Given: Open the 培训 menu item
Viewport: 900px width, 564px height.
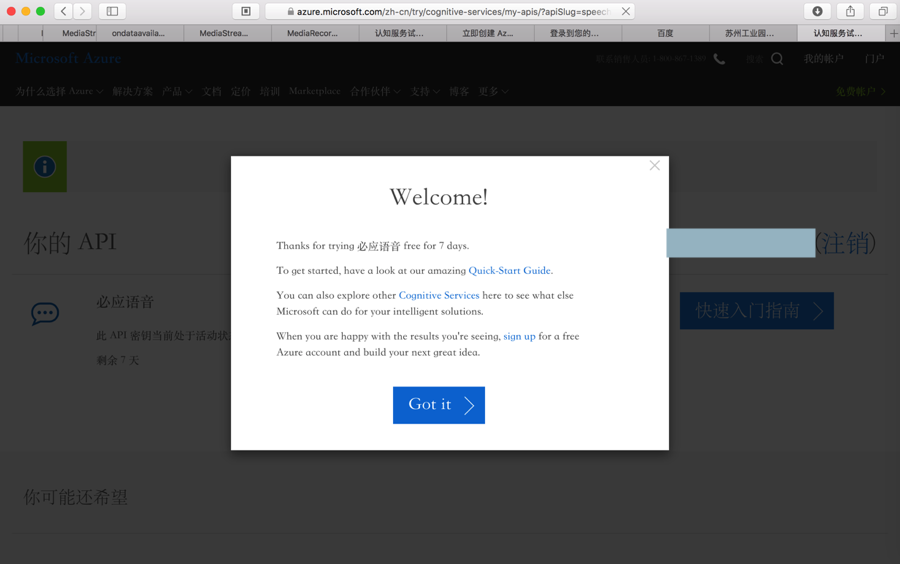Looking at the screenshot, I should click(x=269, y=91).
